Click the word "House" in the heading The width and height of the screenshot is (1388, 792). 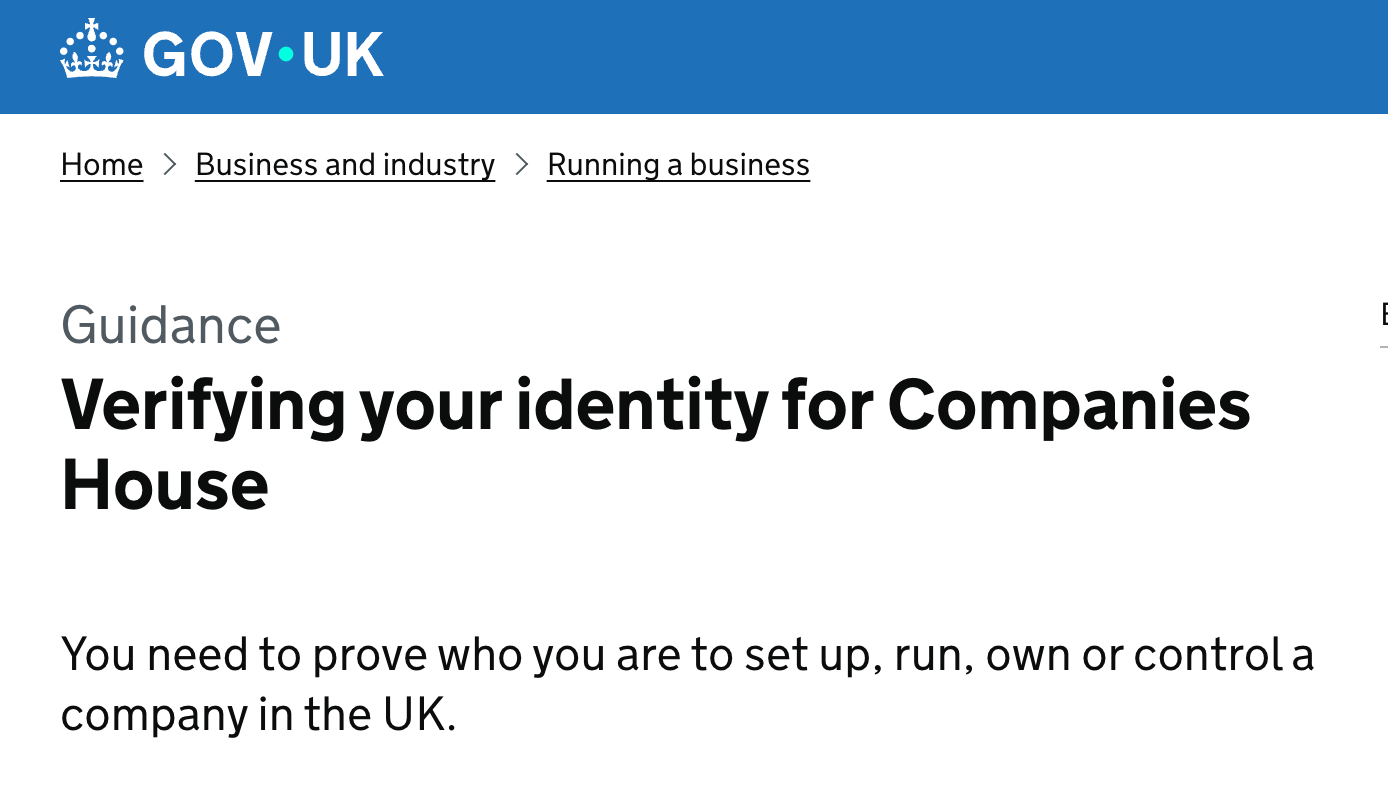(x=165, y=485)
